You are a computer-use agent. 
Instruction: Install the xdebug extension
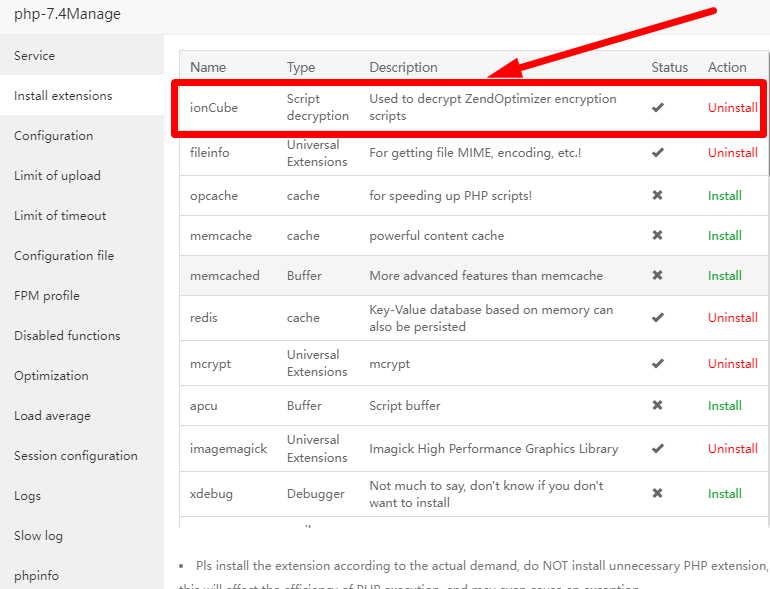point(725,494)
